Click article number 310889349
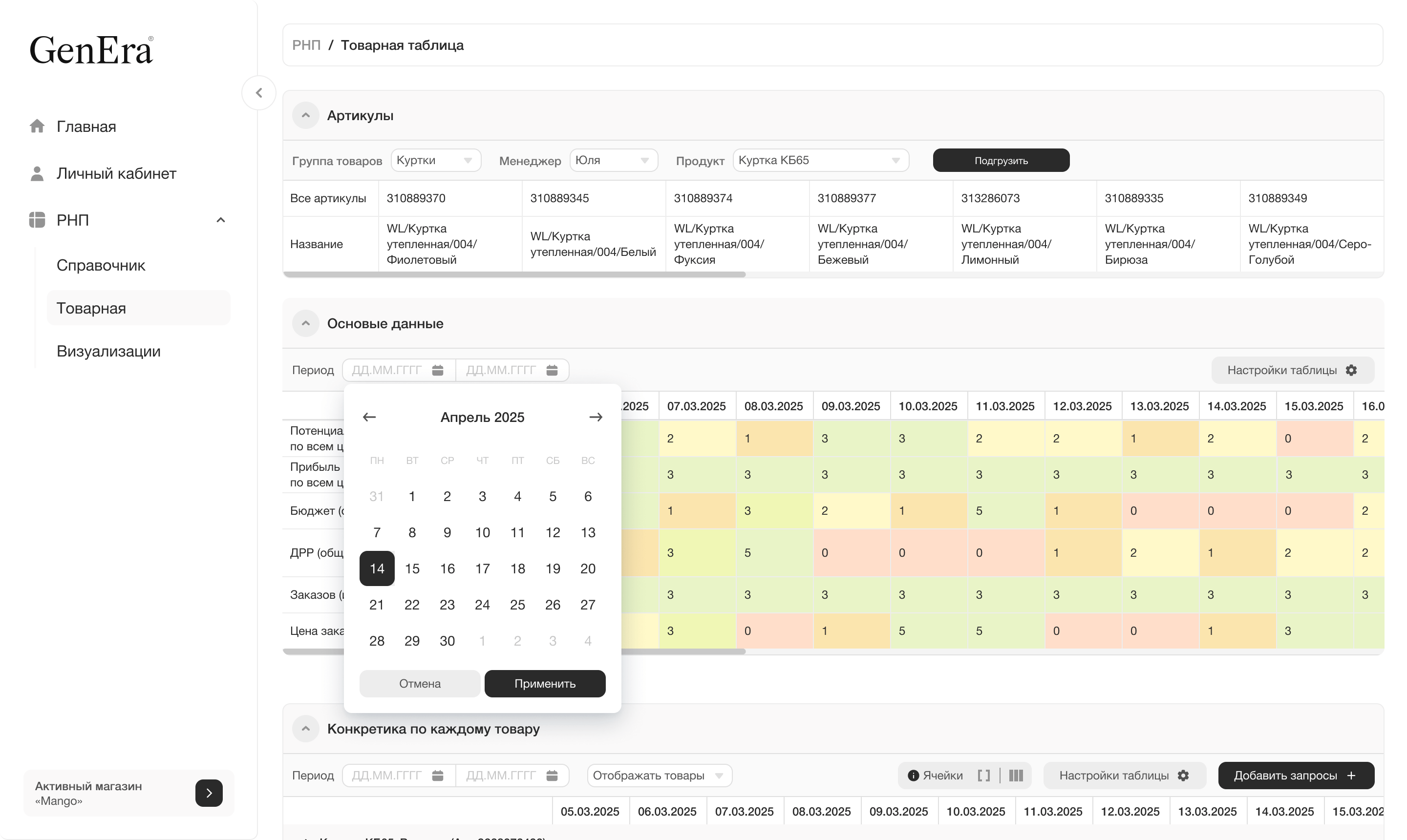The height and width of the screenshot is (840, 1407). (1278, 198)
